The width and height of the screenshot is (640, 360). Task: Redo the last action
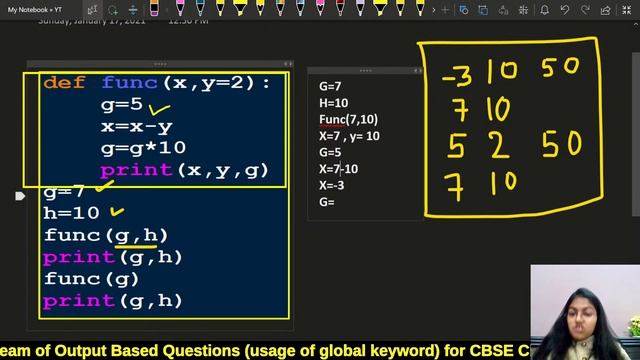[x=585, y=10]
